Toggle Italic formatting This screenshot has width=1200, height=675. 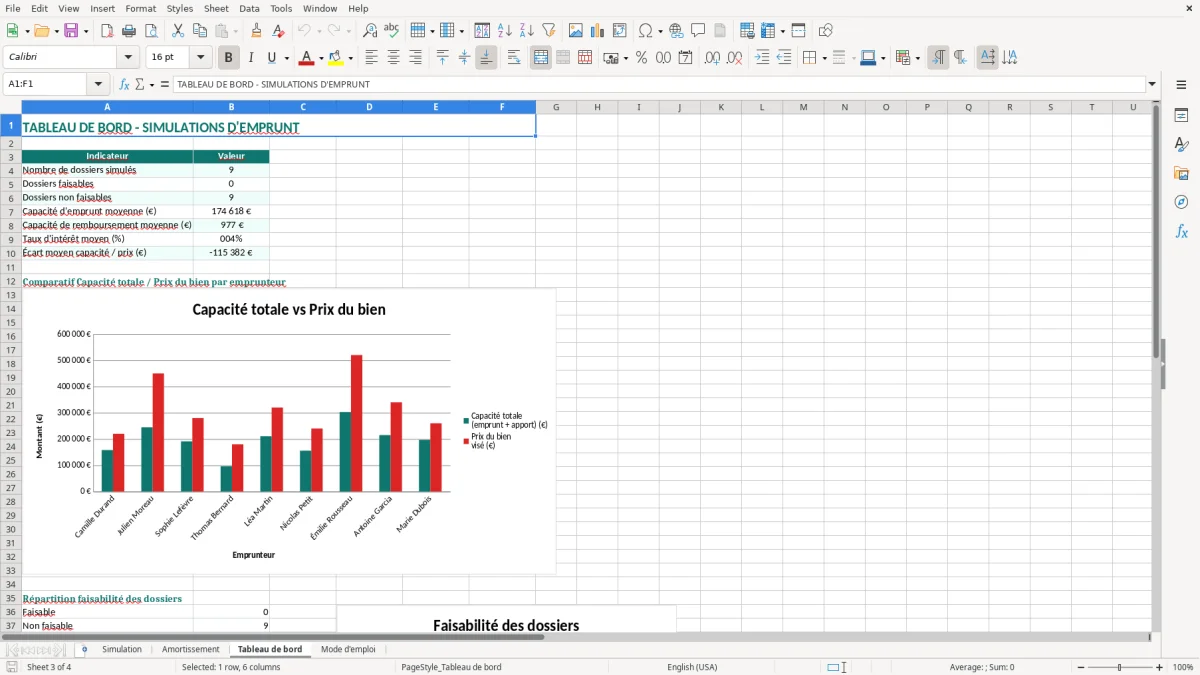click(x=251, y=58)
